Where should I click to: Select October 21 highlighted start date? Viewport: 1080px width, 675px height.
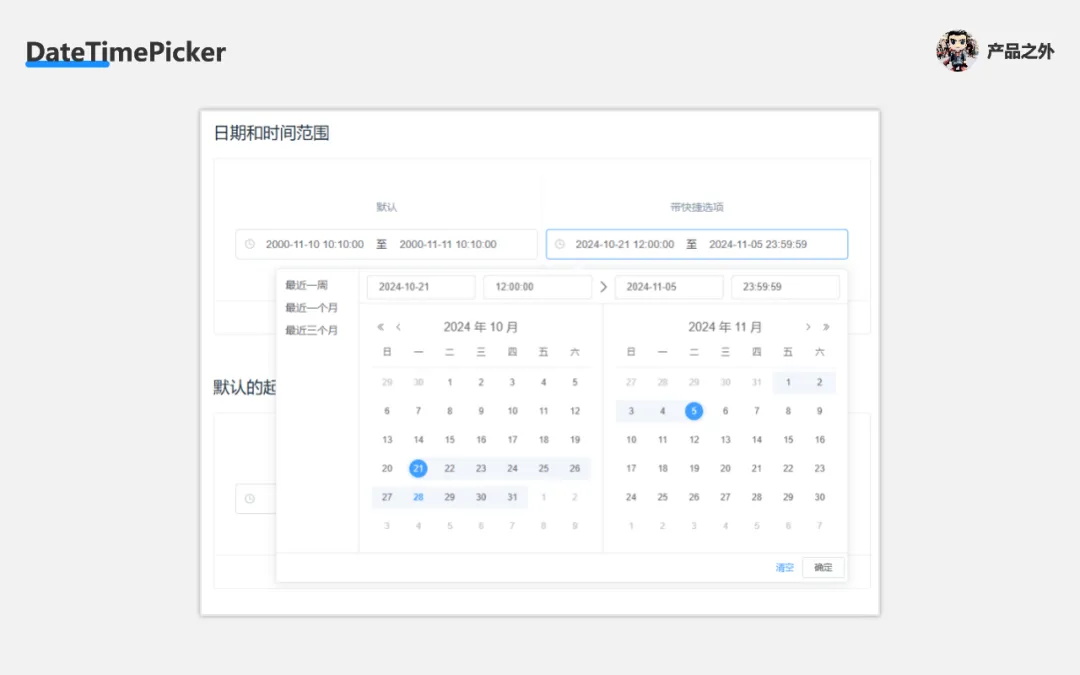click(418, 468)
